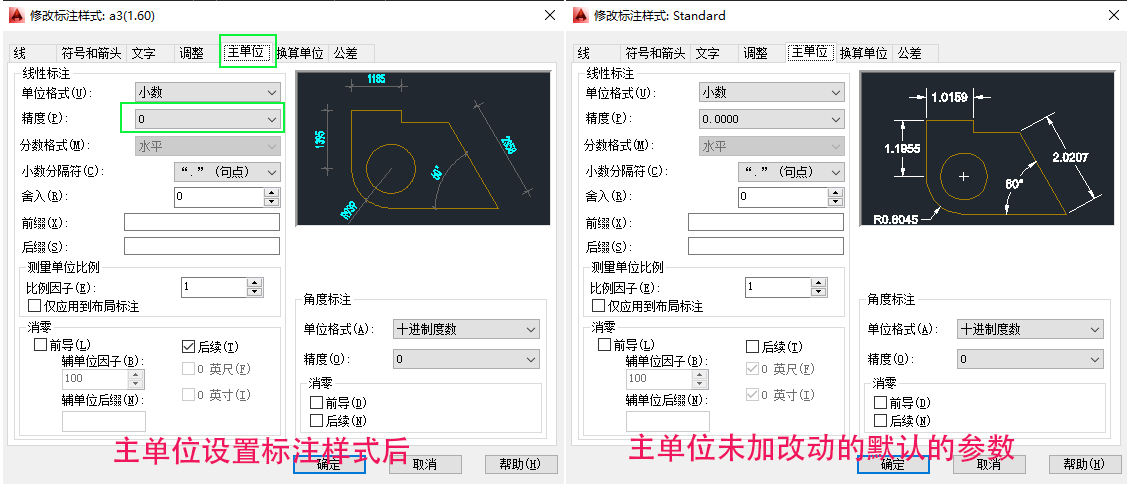Decrease 比例因子 spinner in a3(1.60) dialog
The height and width of the screenshot is (486, 1127).
tap(254, 291)
